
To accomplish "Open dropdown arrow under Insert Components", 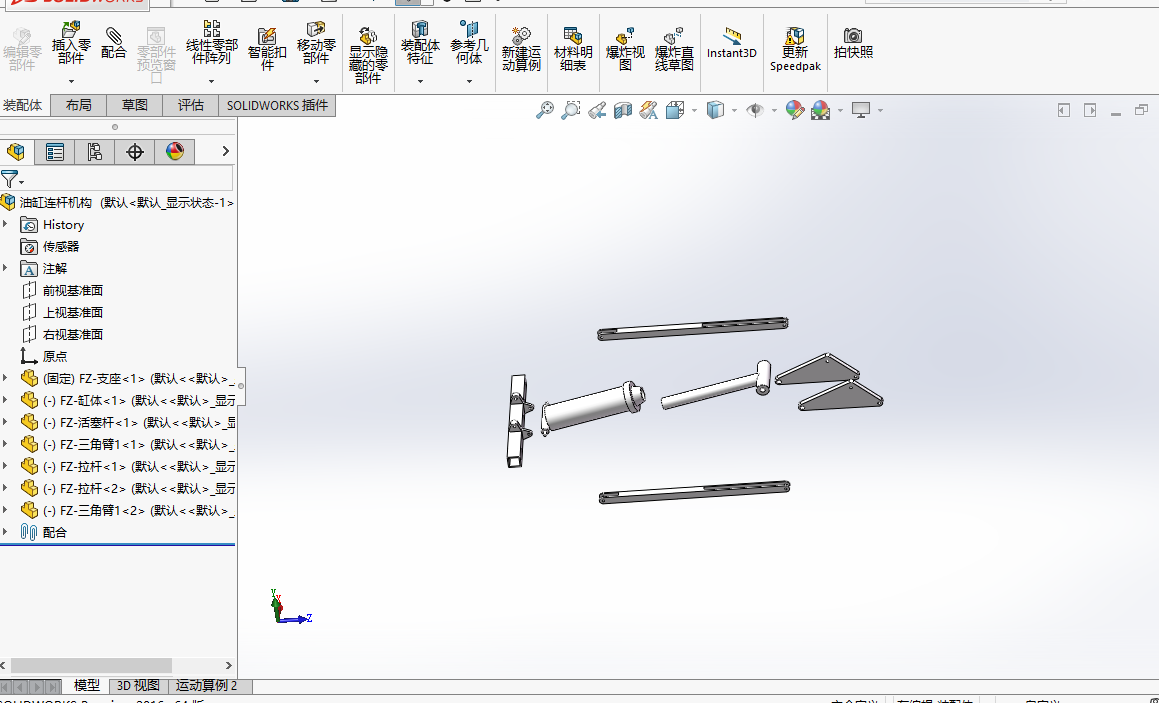I will pos(72,81).
